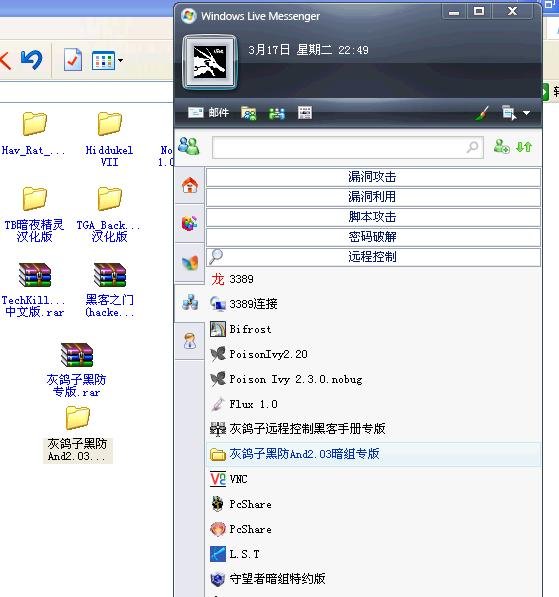Click the magnifier icon in the search box
This screenshot has width=559, height=597.
click(473, 147)
